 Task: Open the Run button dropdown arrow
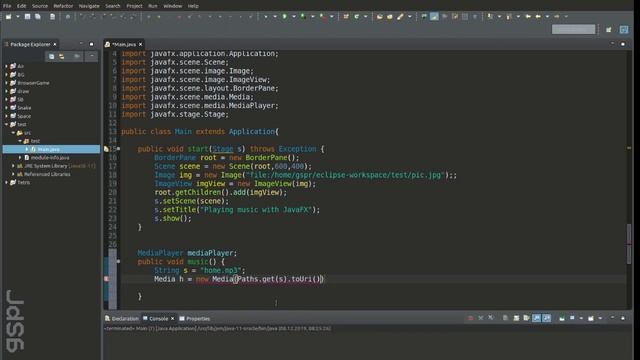point(294,16)
